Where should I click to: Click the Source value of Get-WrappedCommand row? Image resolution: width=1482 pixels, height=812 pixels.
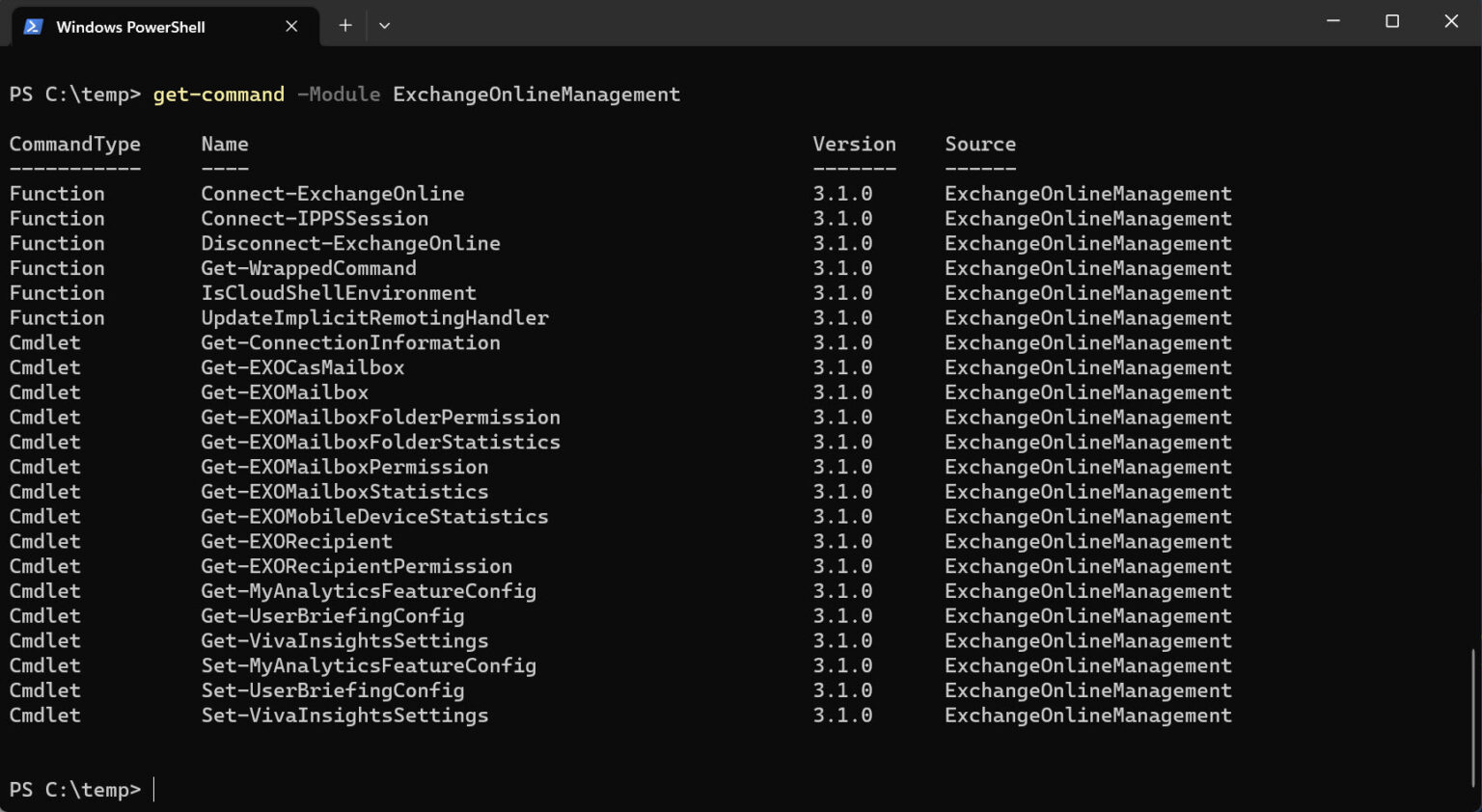(x=1088, y=268)
